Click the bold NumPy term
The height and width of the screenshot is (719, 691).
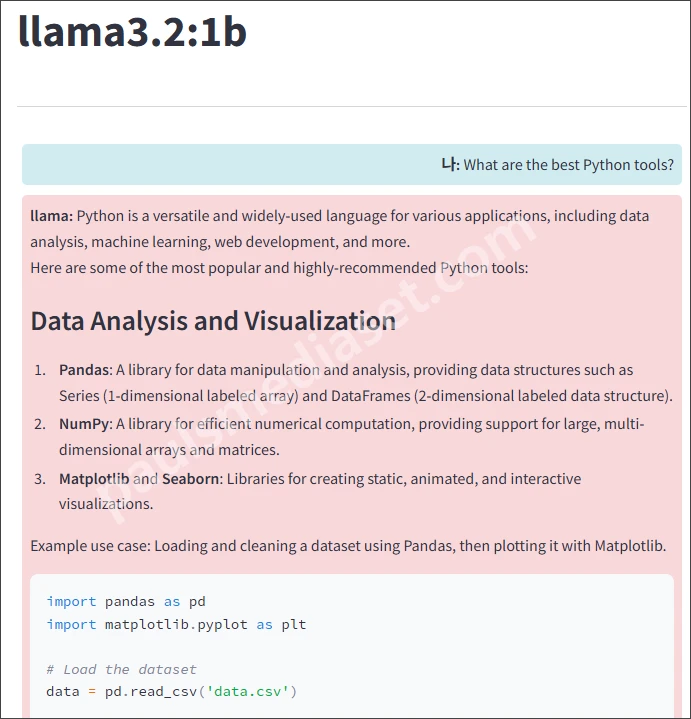[x=84, y=424]
